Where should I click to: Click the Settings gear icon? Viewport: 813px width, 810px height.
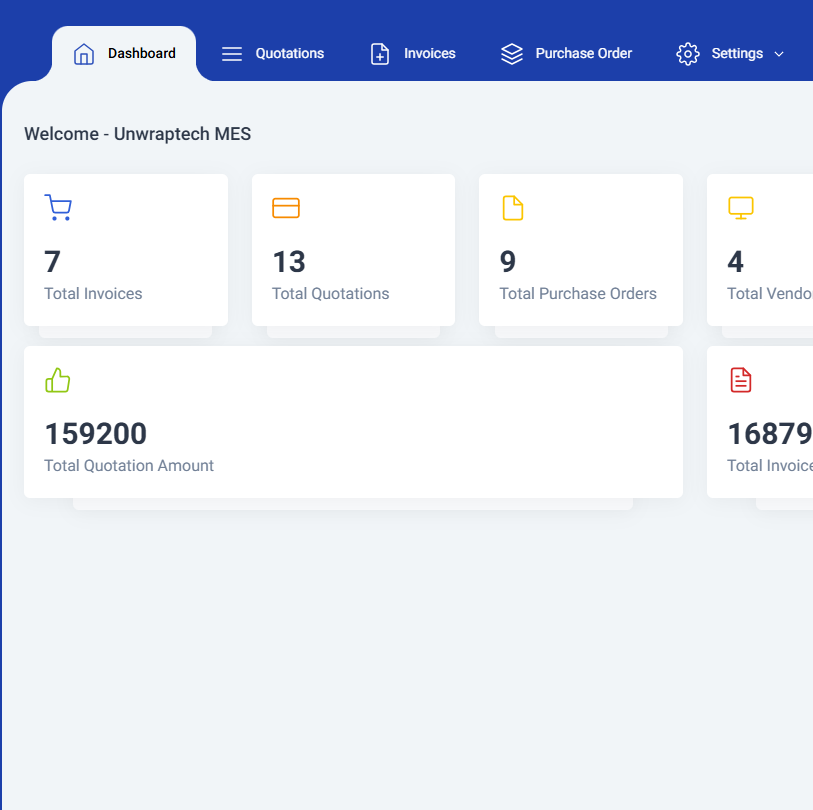688,54
